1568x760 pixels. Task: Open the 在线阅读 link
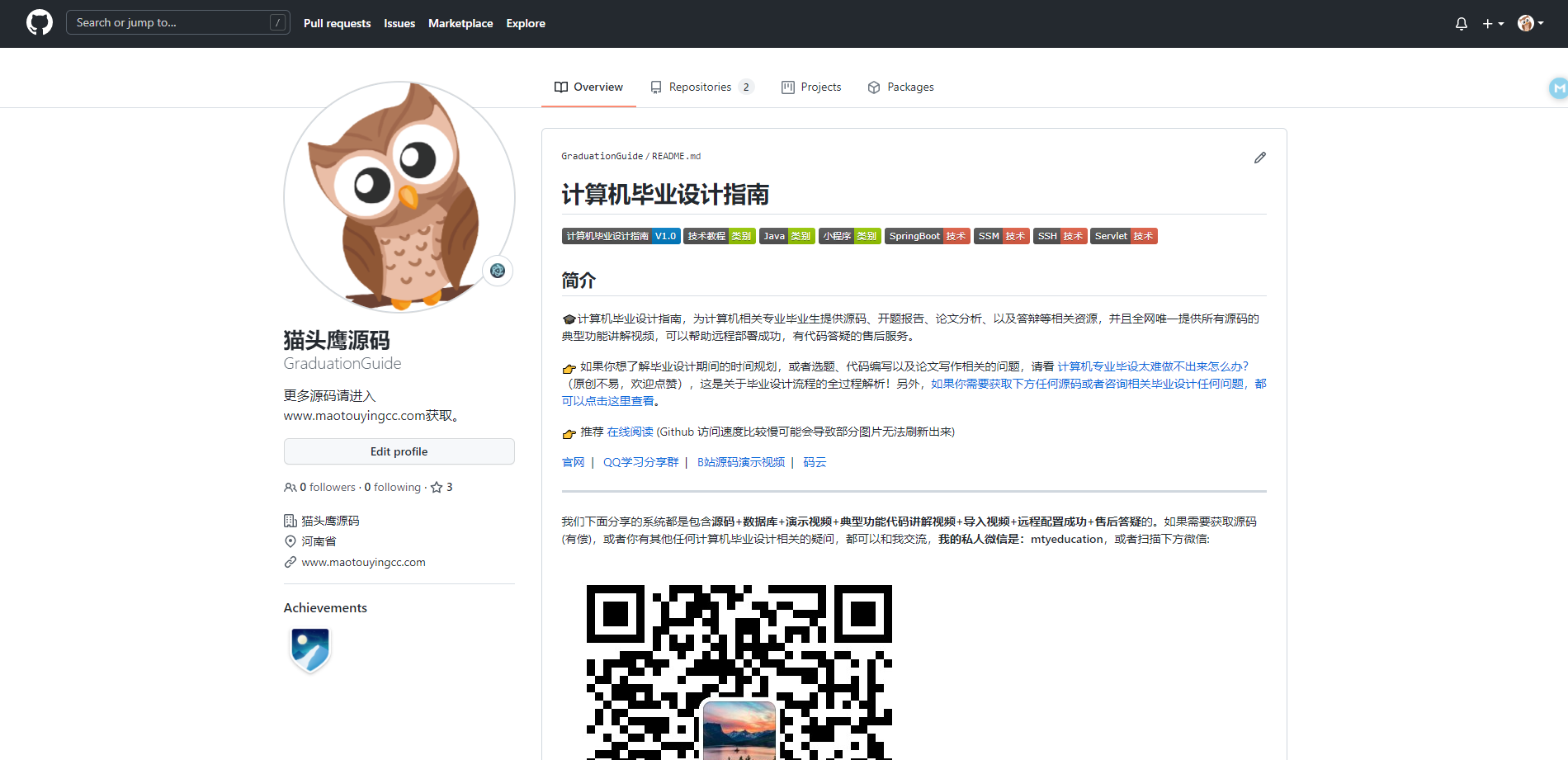[x=630, y=432]
